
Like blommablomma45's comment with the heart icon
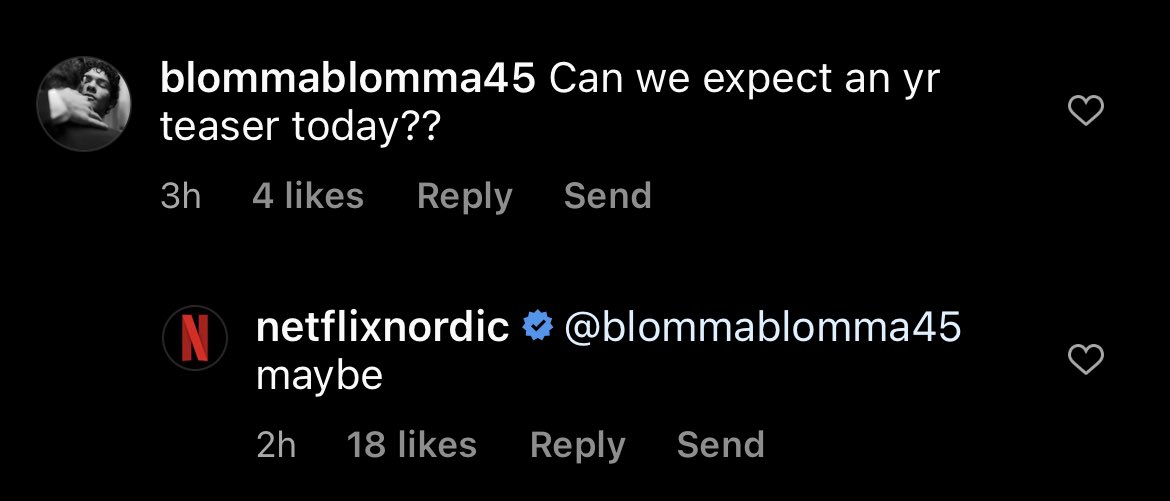(1086, 111)
